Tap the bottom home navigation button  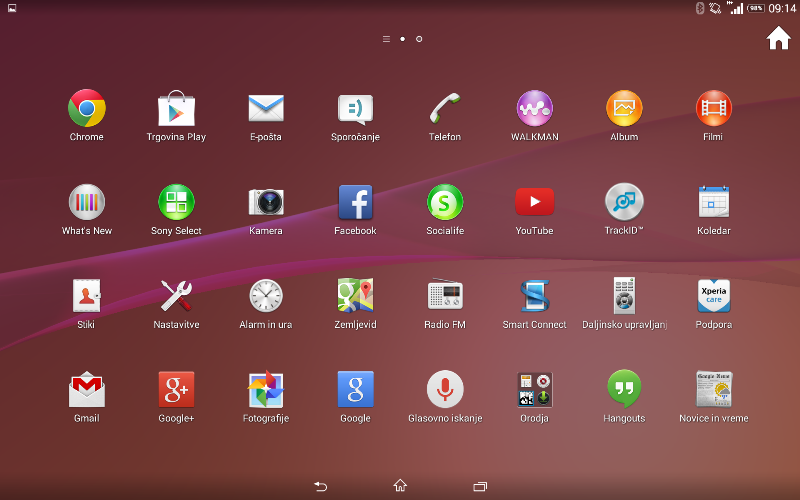(x=400, y=485)
